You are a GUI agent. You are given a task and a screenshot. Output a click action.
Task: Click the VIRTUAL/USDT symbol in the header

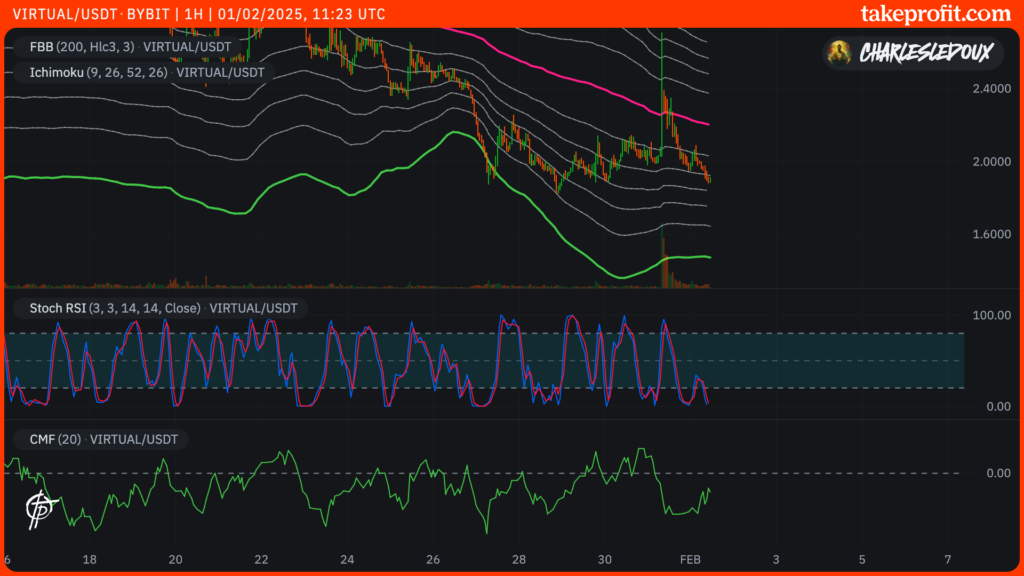[58, 14]
